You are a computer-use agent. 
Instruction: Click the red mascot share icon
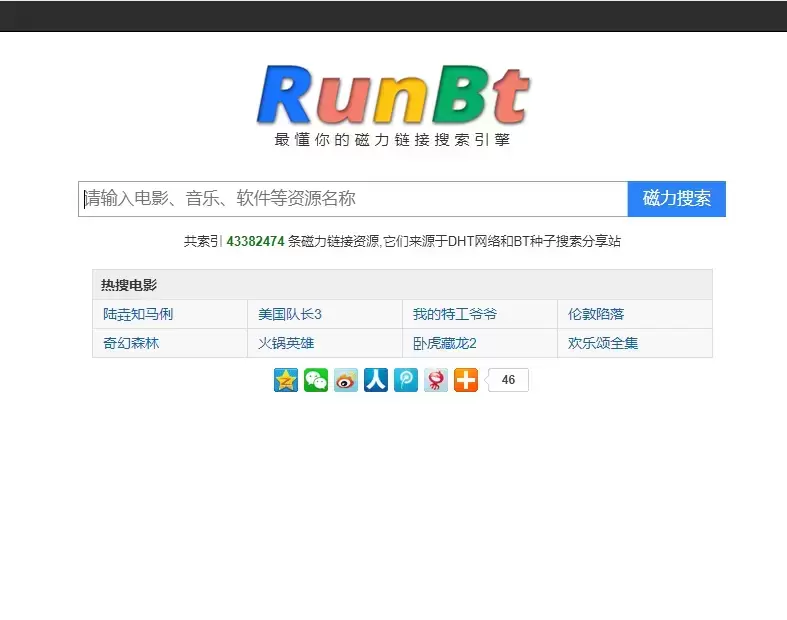click(436, 380)
